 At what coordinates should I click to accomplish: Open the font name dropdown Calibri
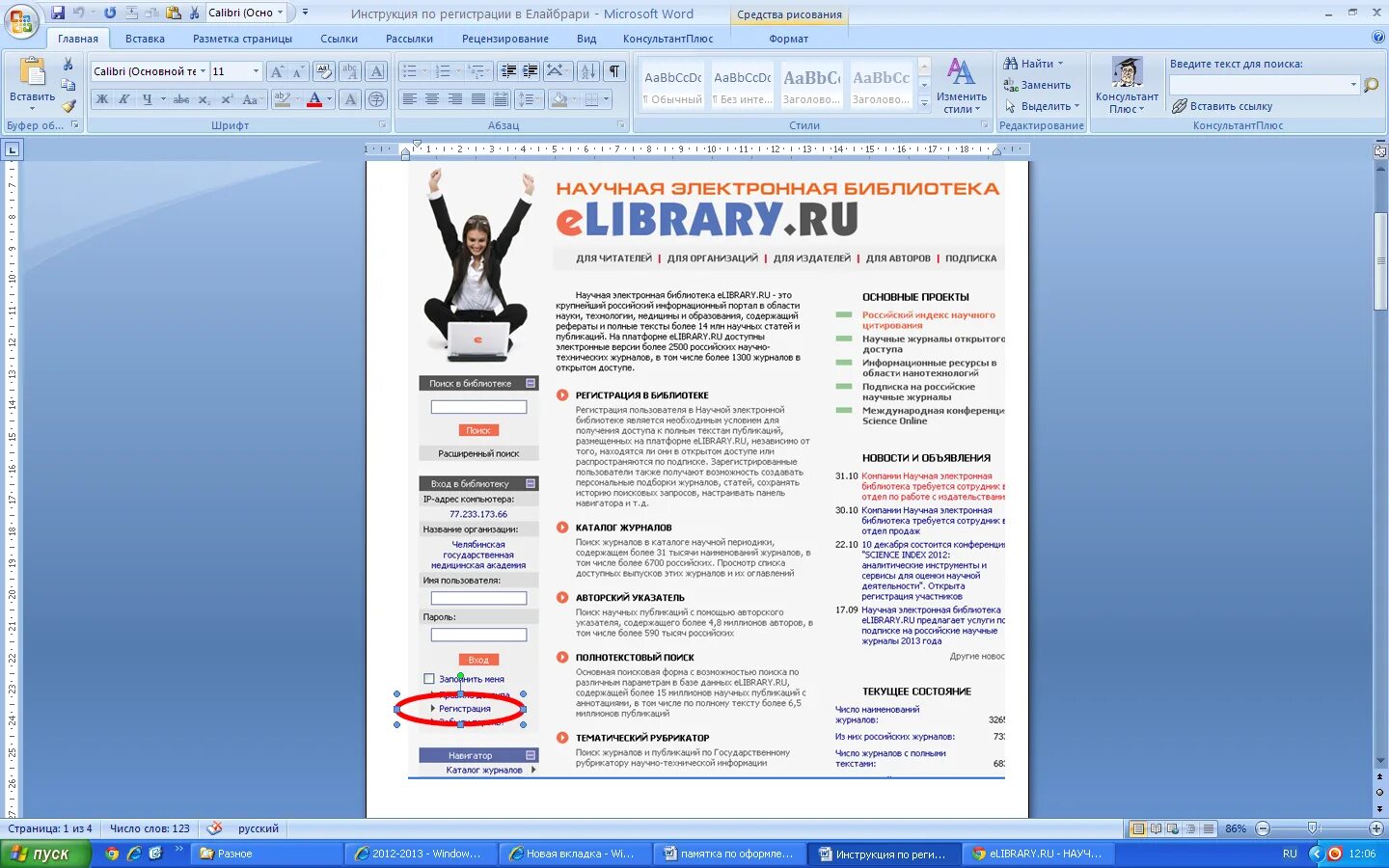point(203,71)
